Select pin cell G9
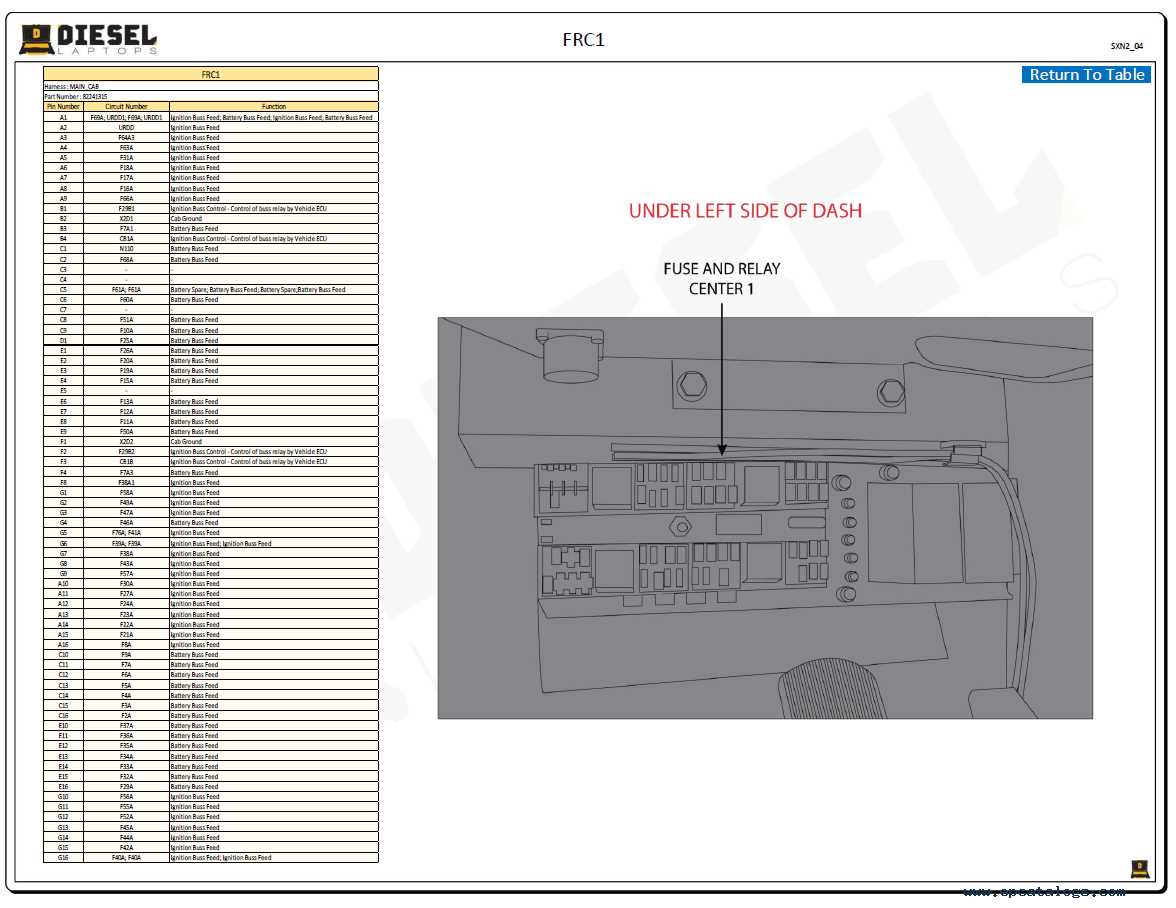 (63, 574)
